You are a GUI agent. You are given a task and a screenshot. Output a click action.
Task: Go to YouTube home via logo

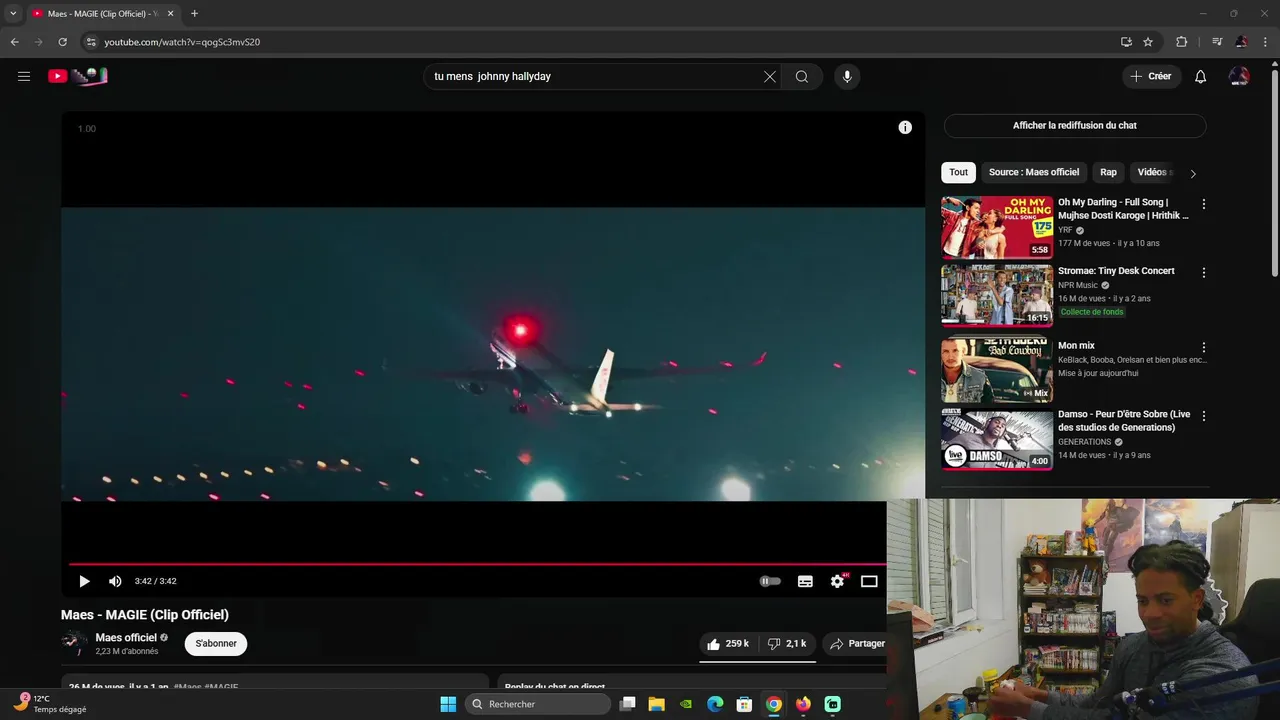(77, 76)
